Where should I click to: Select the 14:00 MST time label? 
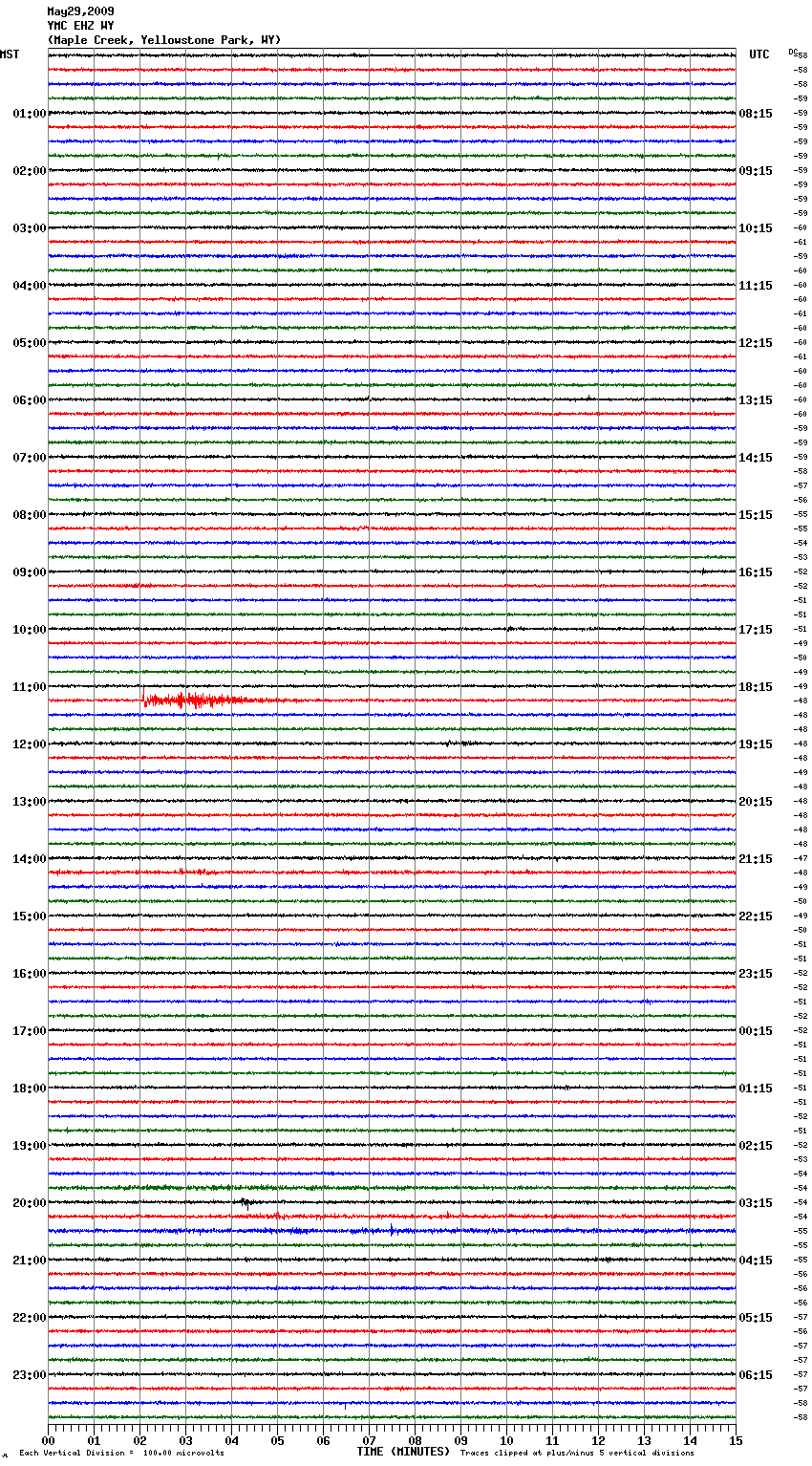point(30,859)
